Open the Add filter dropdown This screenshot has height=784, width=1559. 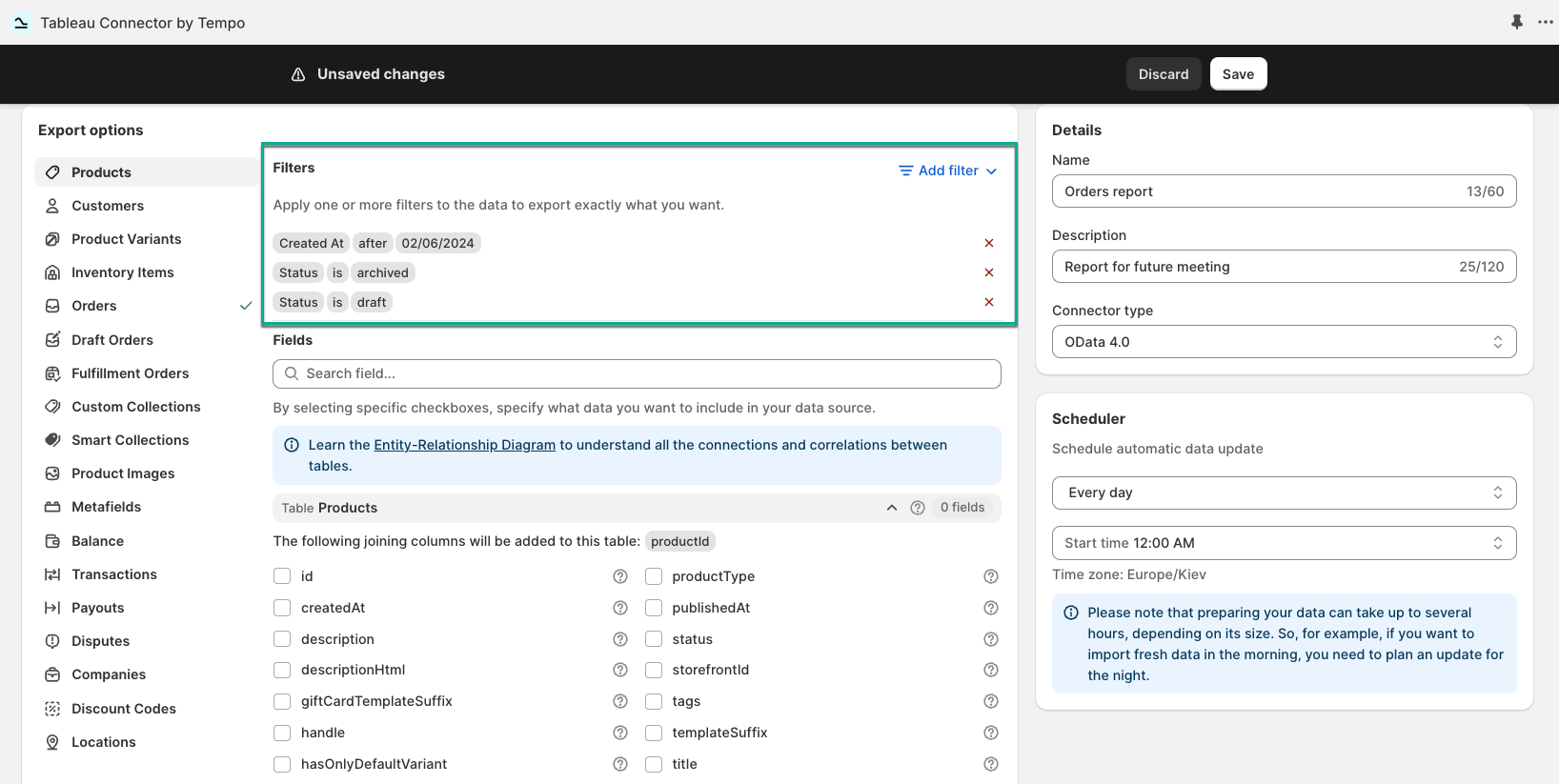(948, 171)
